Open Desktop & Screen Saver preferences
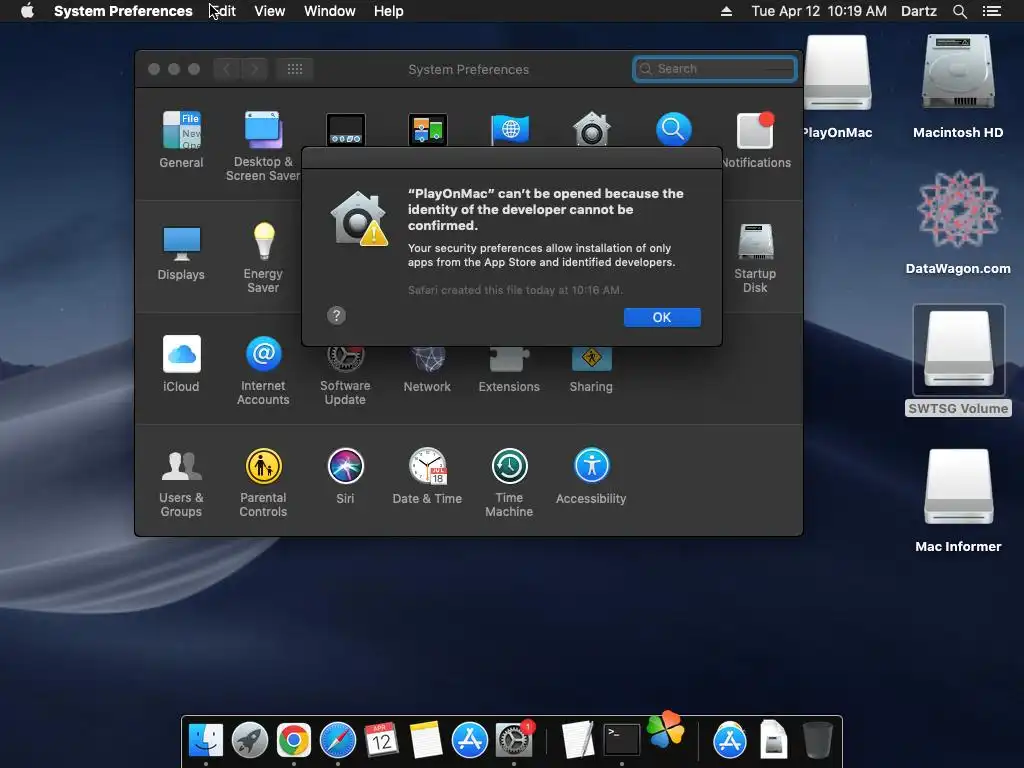Image resolution: width=1024 pixels, height=768 pixels. 263,146
